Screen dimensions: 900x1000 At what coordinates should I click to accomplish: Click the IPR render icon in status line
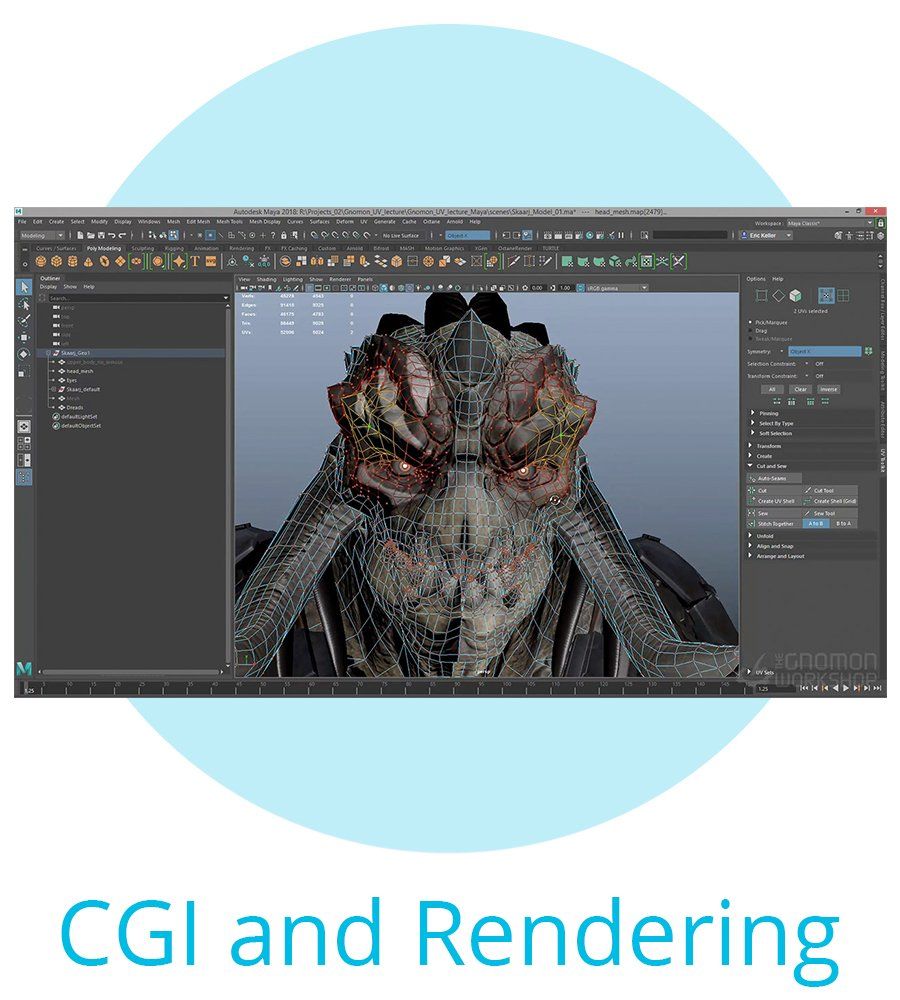click(569, 235)
